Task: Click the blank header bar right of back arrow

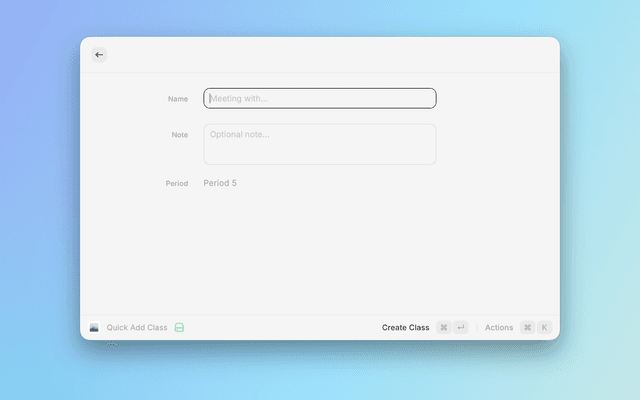Action: (330, 55)
